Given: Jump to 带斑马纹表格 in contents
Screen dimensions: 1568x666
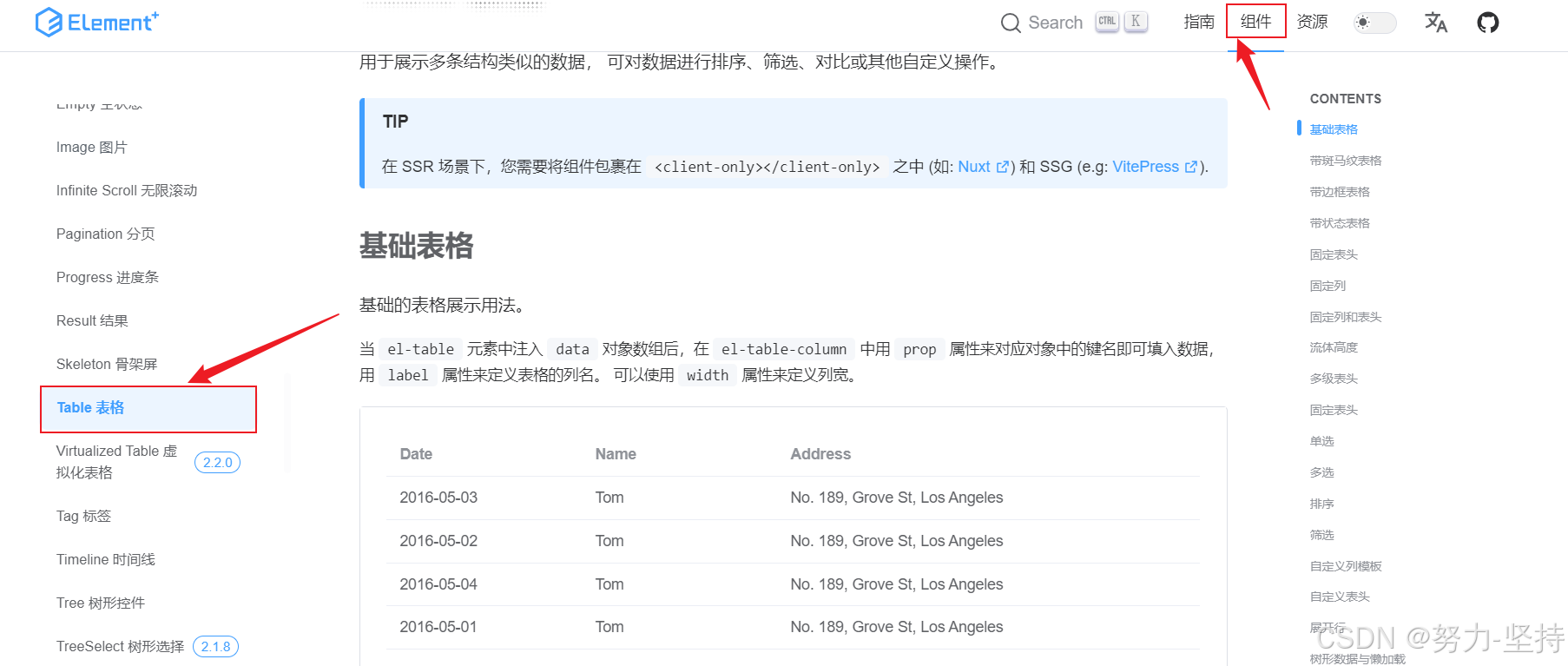Looking at the screenshot, I should point(1346,161).
